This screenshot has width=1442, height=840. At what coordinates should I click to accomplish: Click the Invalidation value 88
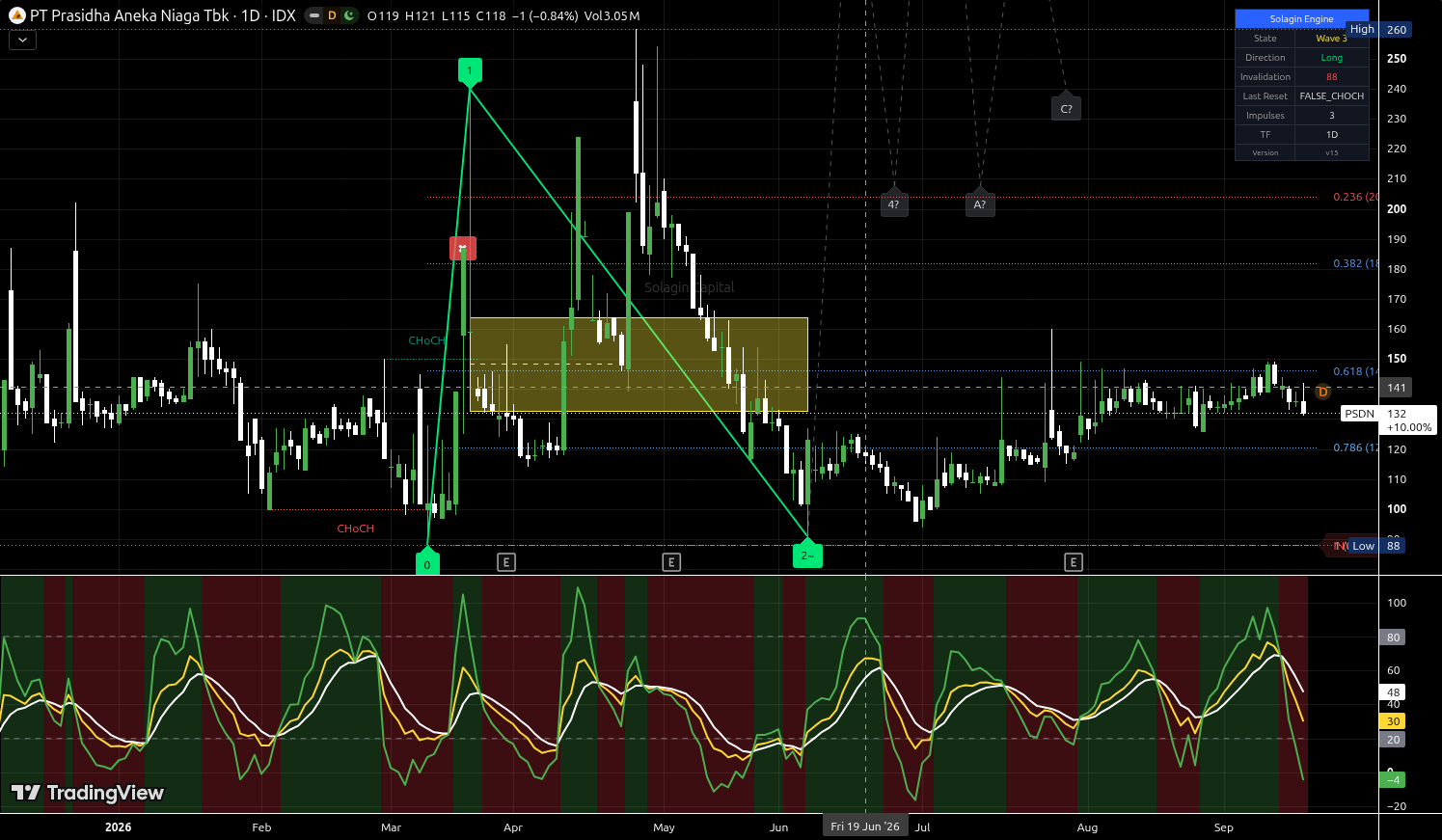(1331, 77)
